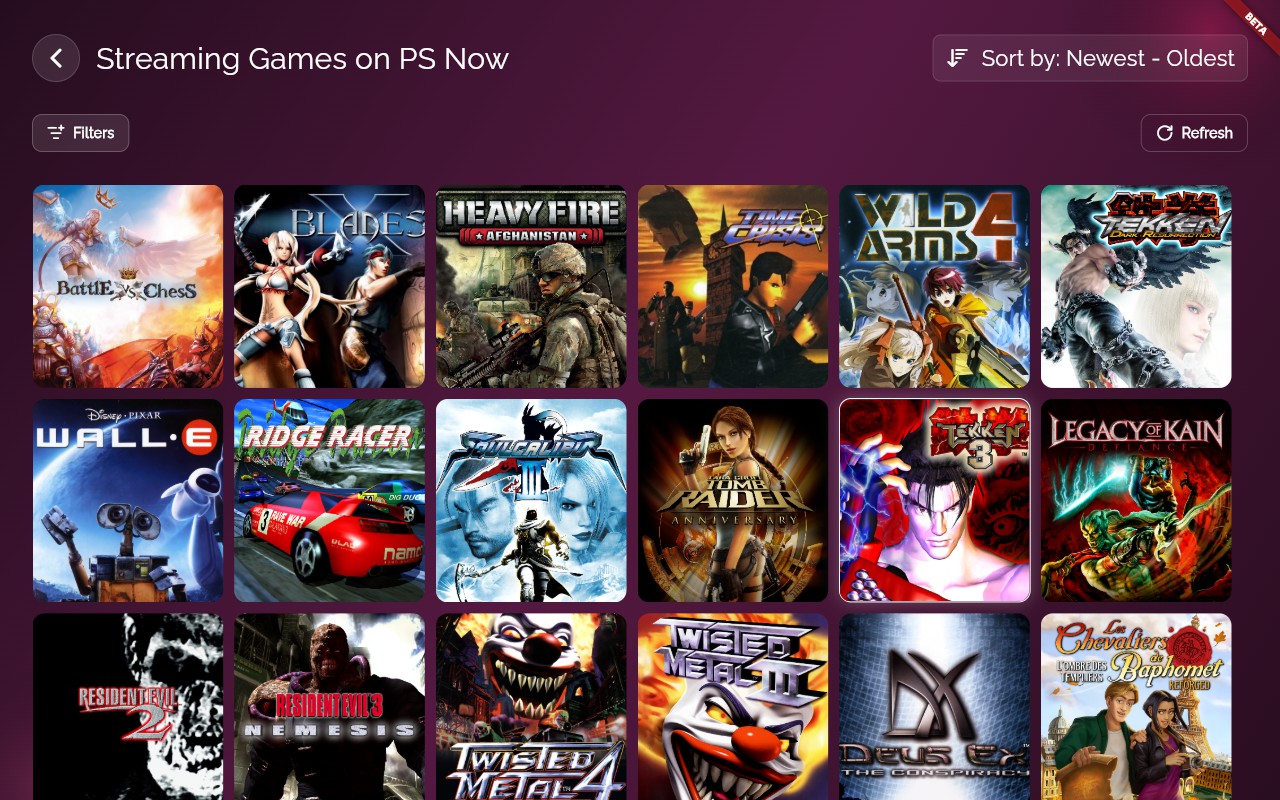Choose the Time Crisis game
1280x800 pixels.
tap(733, 286)
